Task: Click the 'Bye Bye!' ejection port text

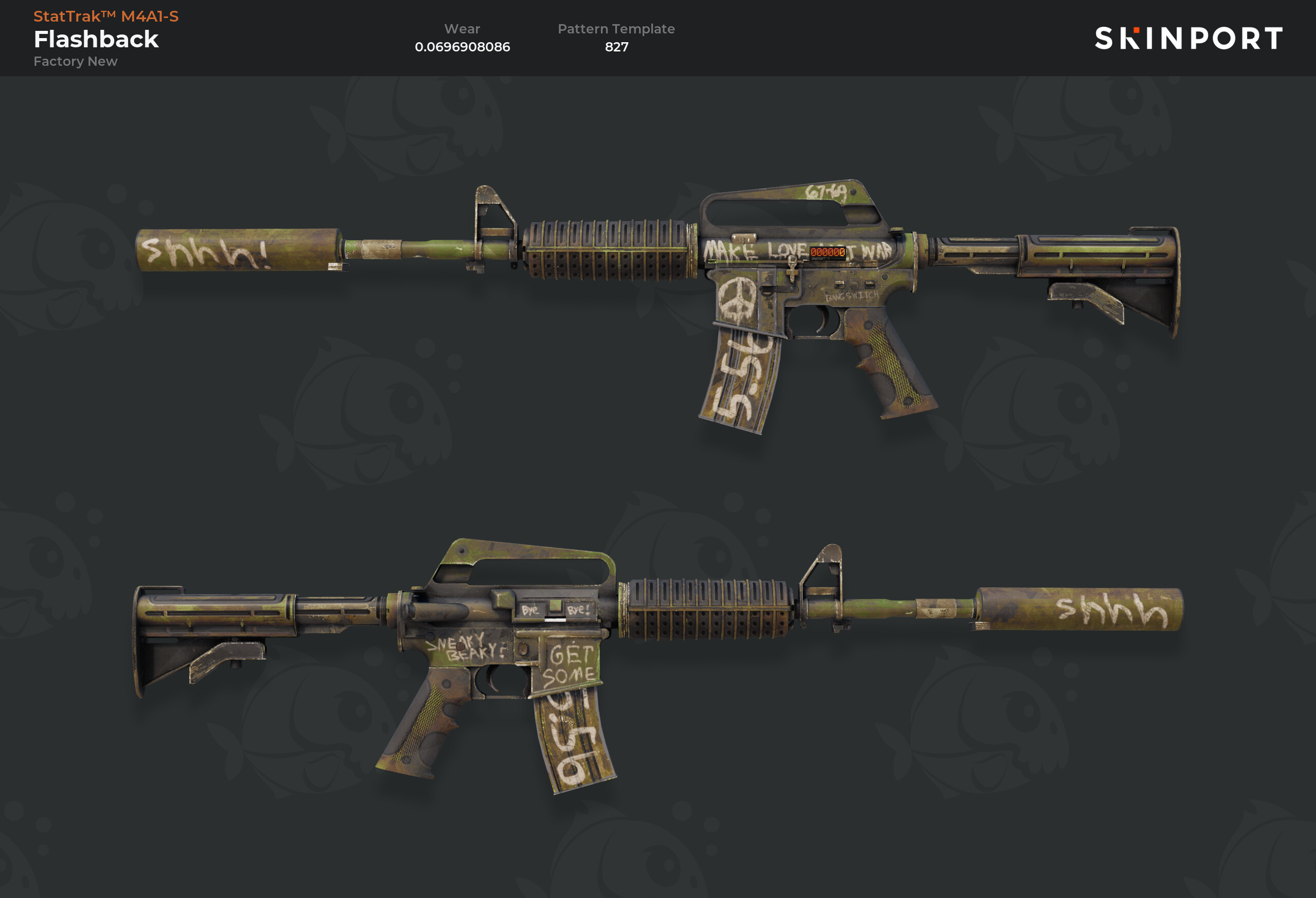Action: pyautogui.click(x=556, y=609)
